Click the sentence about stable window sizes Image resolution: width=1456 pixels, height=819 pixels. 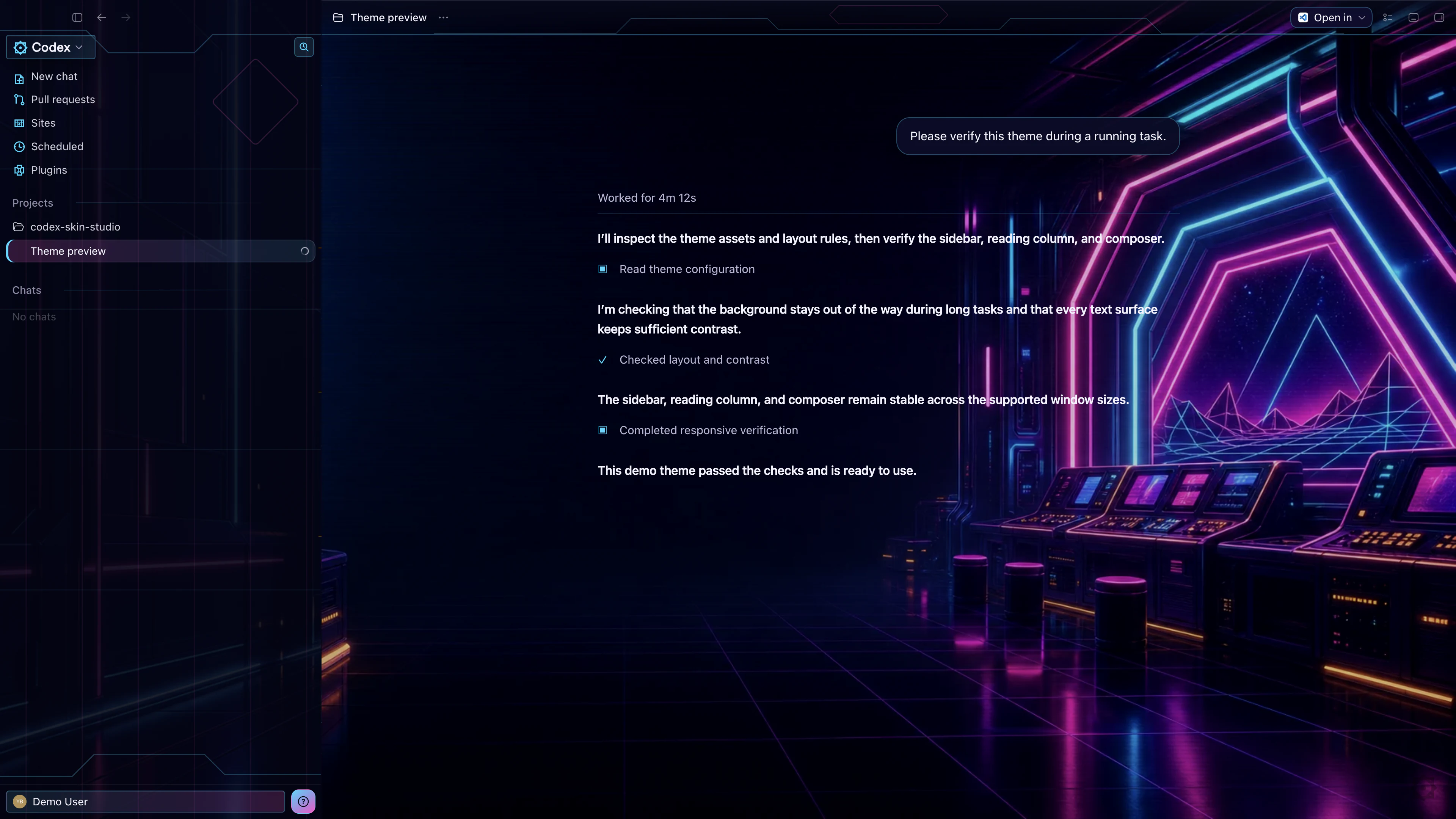click(x=863, y=400)
